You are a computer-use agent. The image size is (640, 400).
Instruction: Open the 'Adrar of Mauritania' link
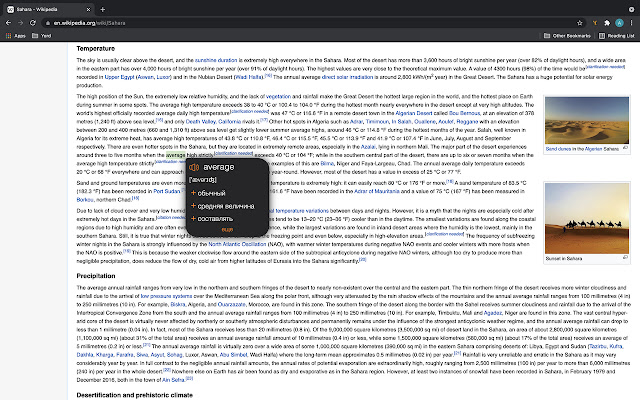pyautogui.click(x=376, y=191)
